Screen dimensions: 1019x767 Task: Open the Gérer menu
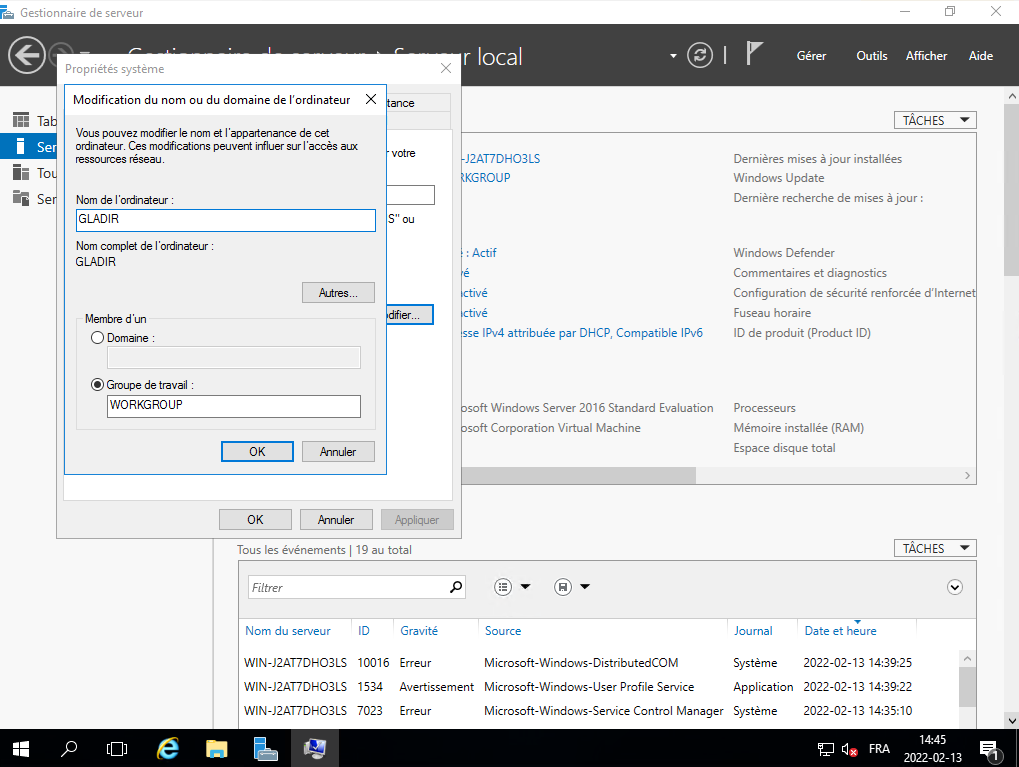(811, 56)
